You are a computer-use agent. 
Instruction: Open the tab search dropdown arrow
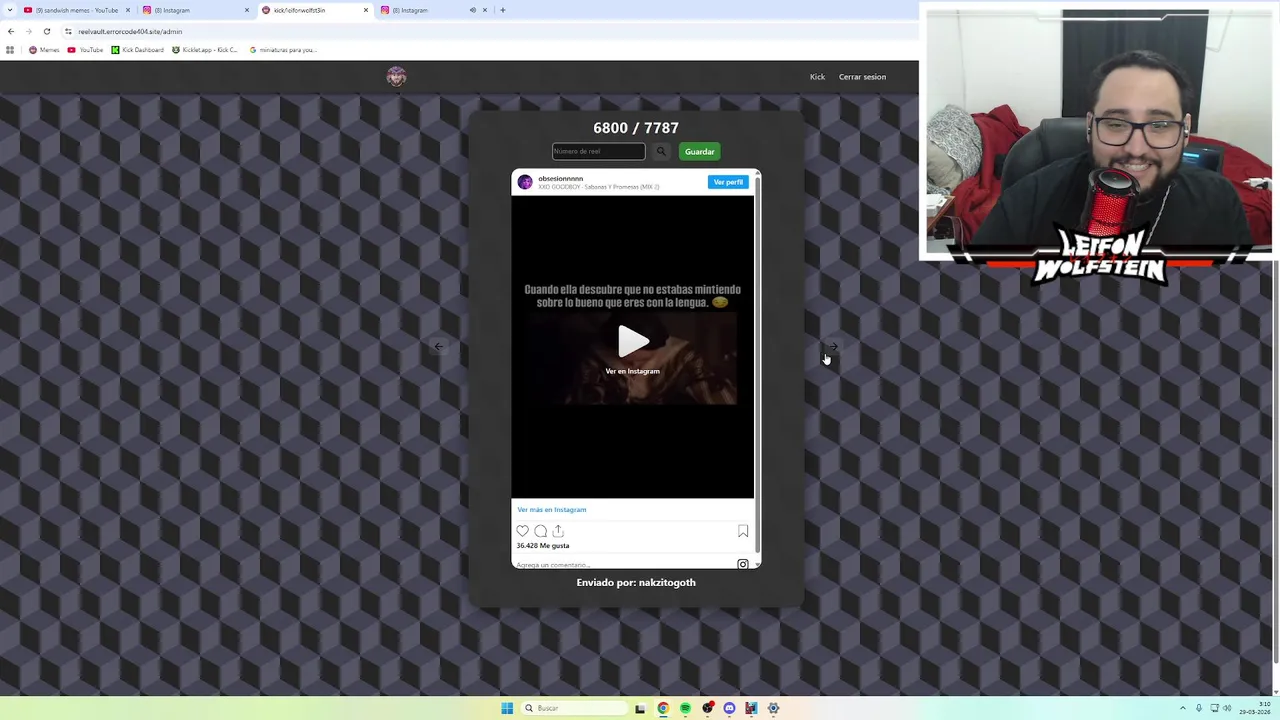point(9,10)
